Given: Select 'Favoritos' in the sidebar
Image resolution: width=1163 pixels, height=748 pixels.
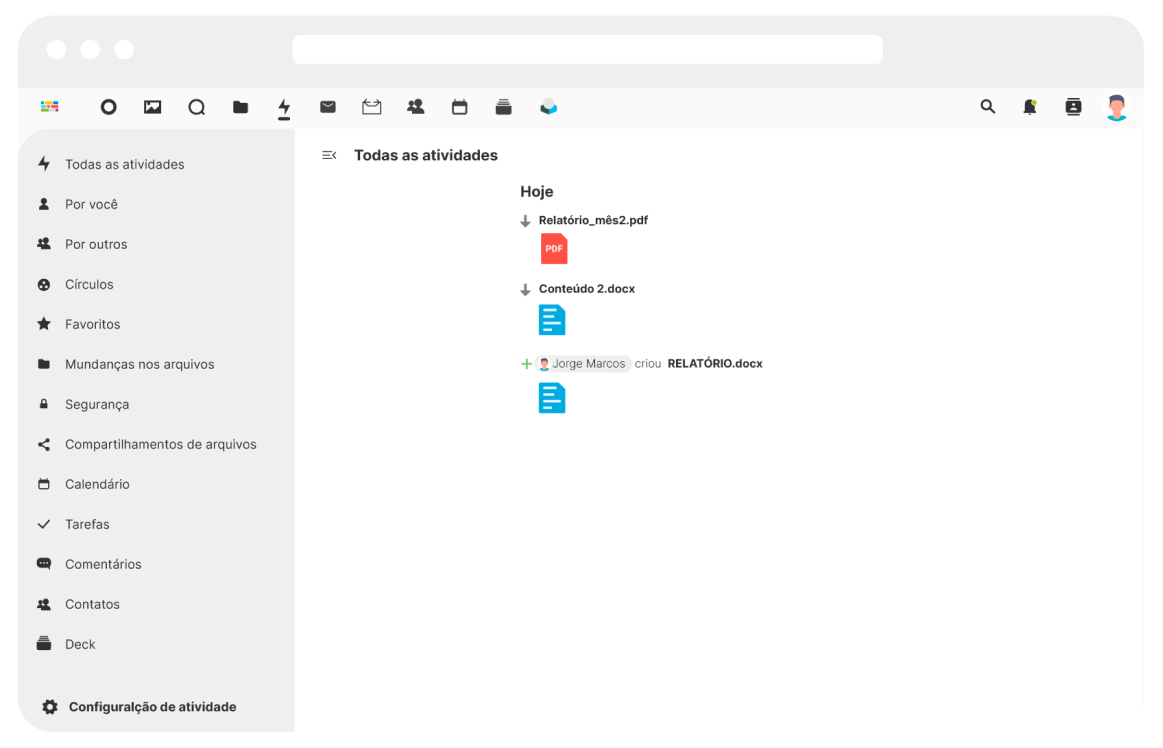Looking at the screenshot, I should point(92,324).
